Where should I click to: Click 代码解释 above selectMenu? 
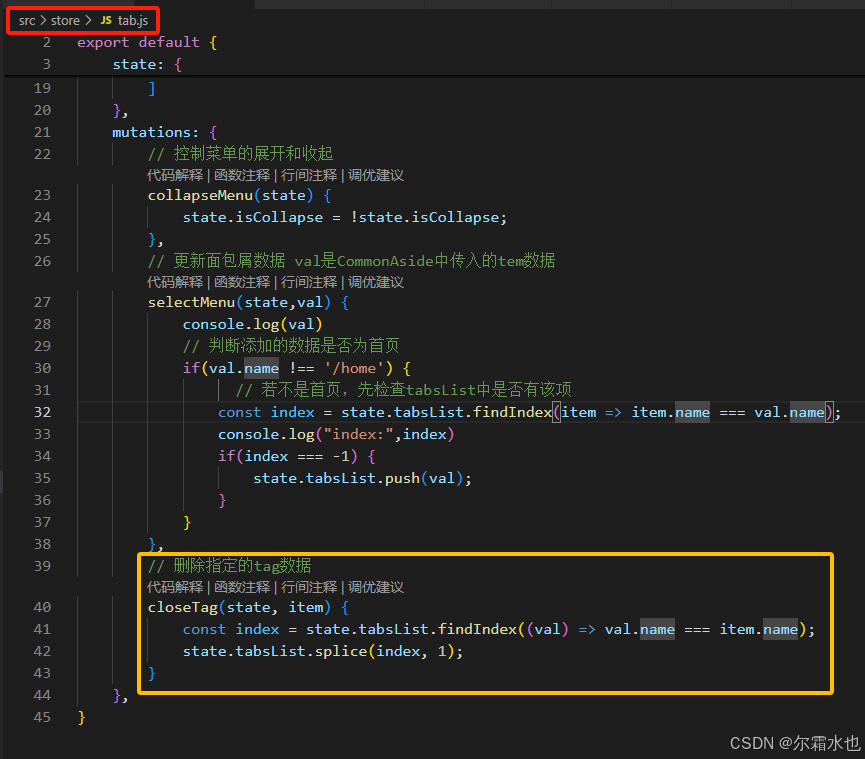coord(175,282)
